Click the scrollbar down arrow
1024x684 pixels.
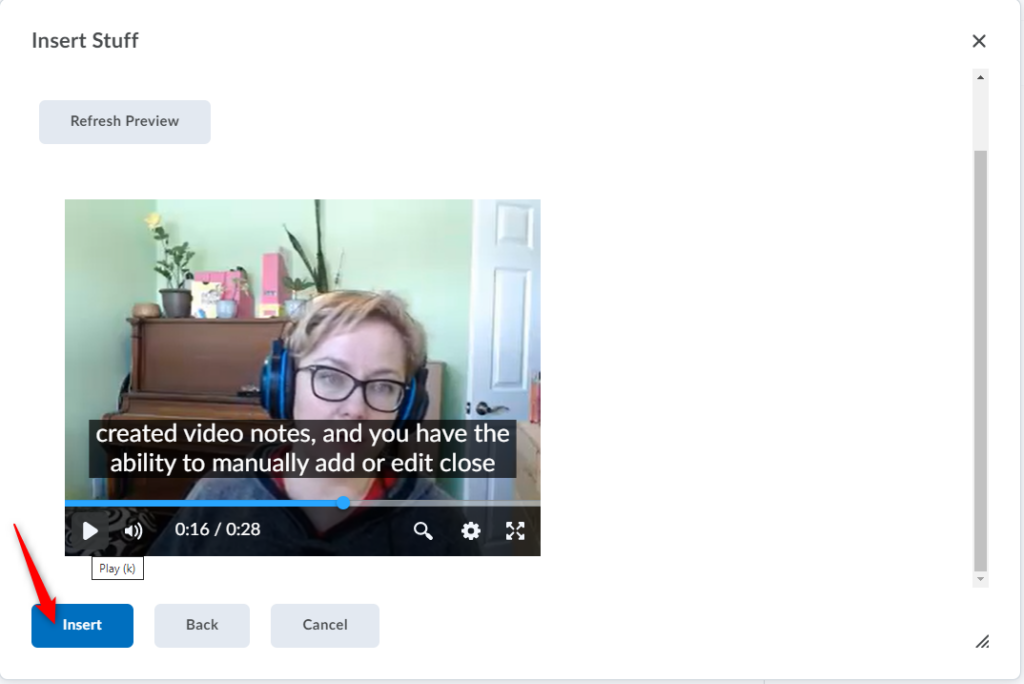[980, 579]
